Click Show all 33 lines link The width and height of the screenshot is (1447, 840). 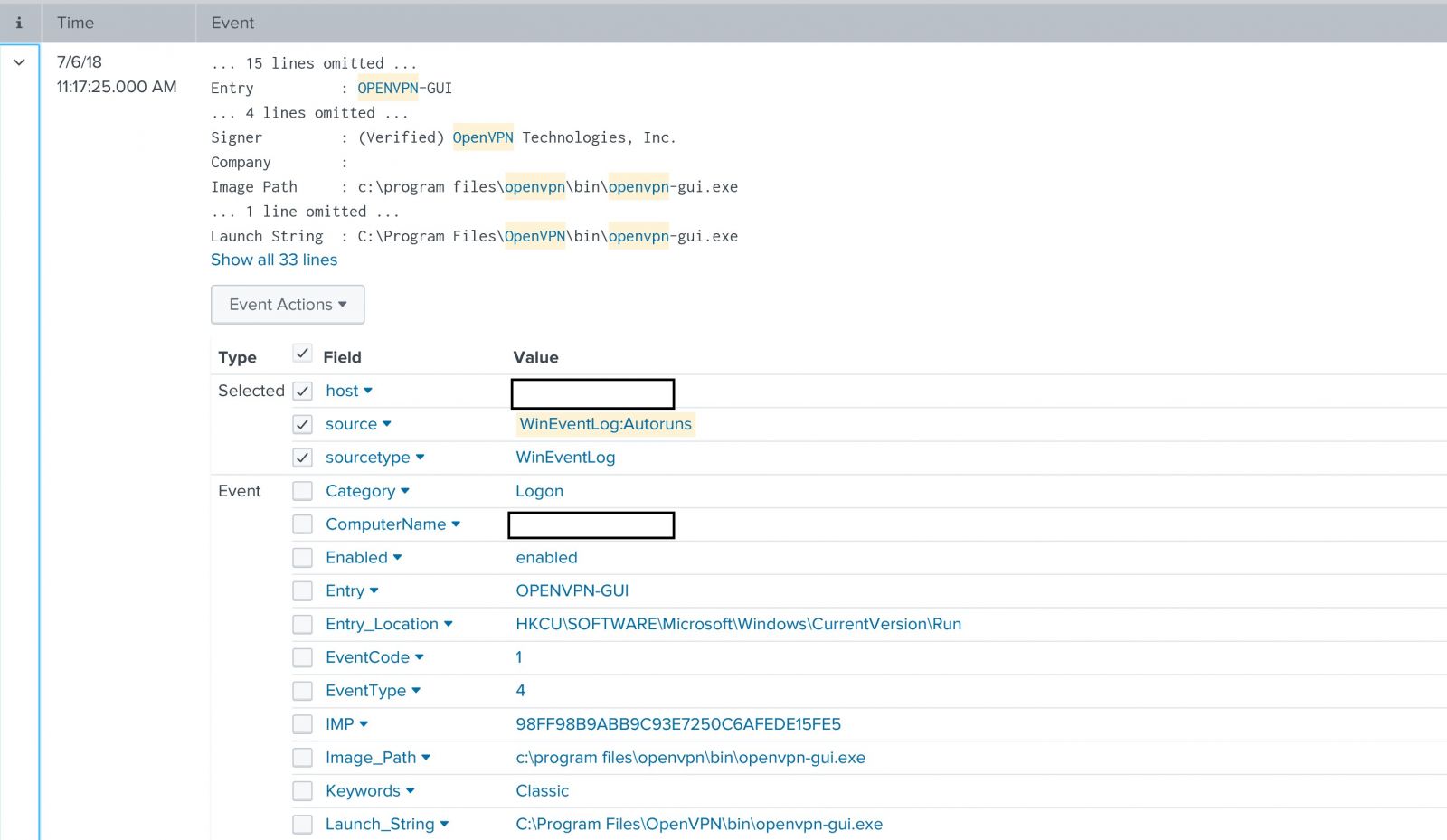tap(274, 260)
